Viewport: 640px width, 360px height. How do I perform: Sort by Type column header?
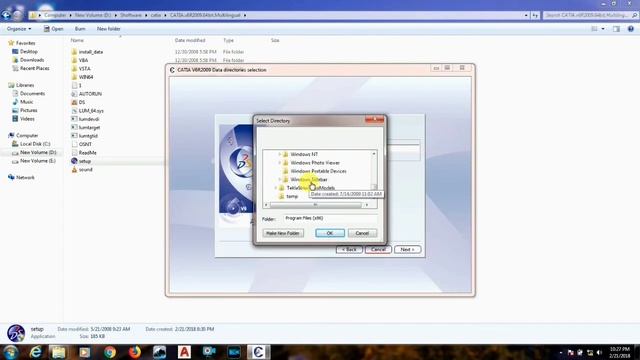(x=228, y=40)
